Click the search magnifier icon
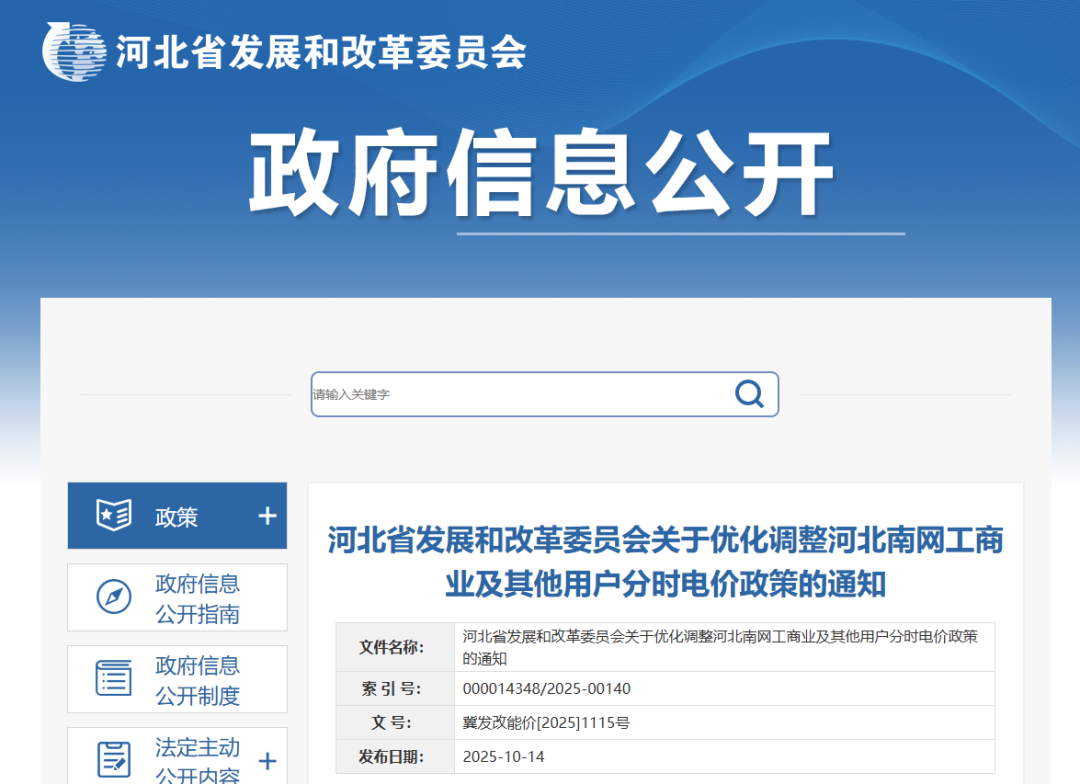Image resolution: width=1080 pixels, height=784 pixels. pyautogui.click(x=748, y=394)
